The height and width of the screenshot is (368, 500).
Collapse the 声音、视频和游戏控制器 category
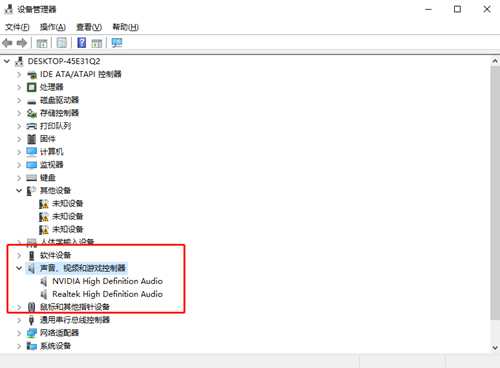(19, 268)
